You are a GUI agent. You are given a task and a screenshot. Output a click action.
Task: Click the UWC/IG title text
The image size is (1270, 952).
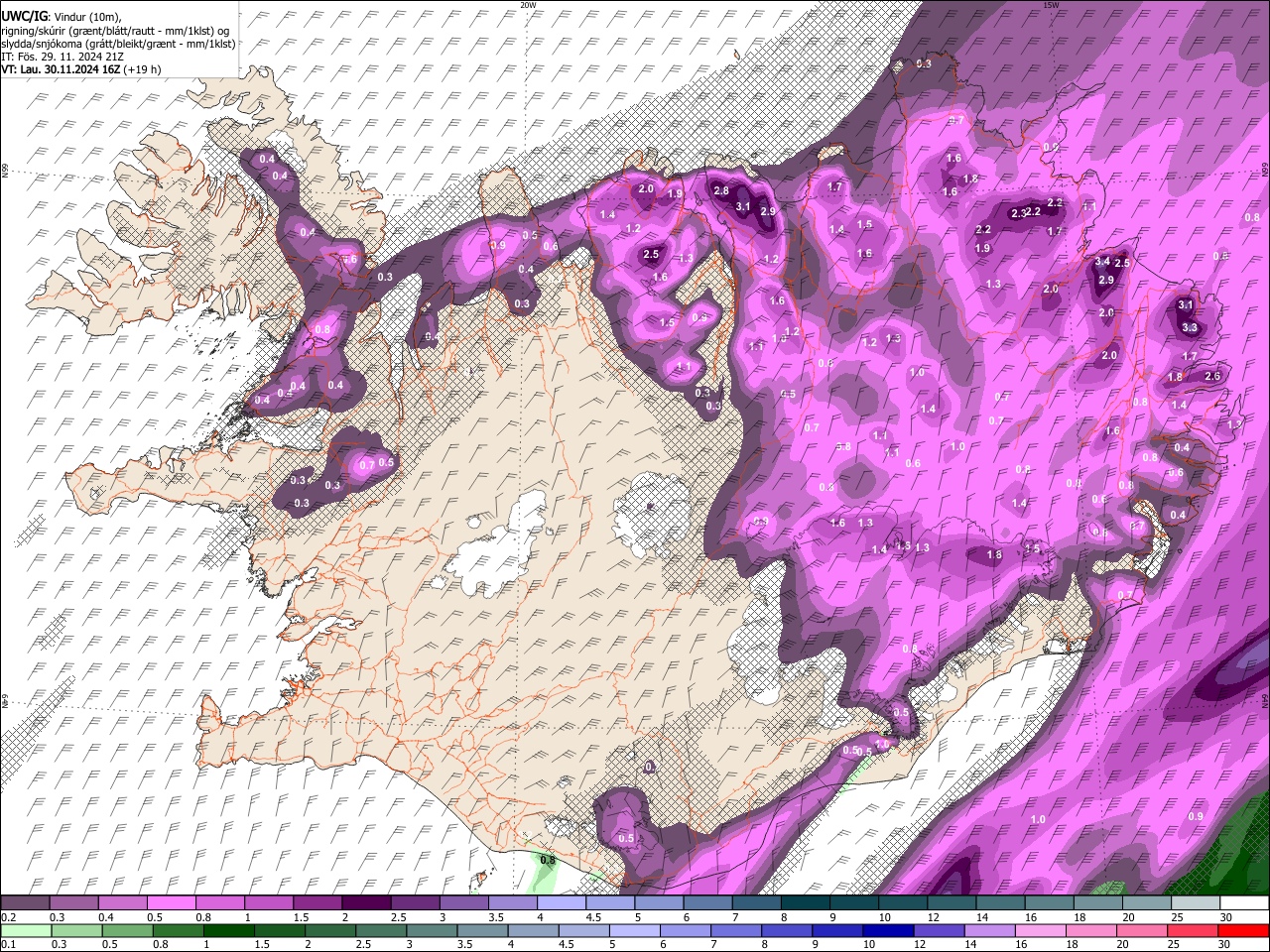point(23,17)
